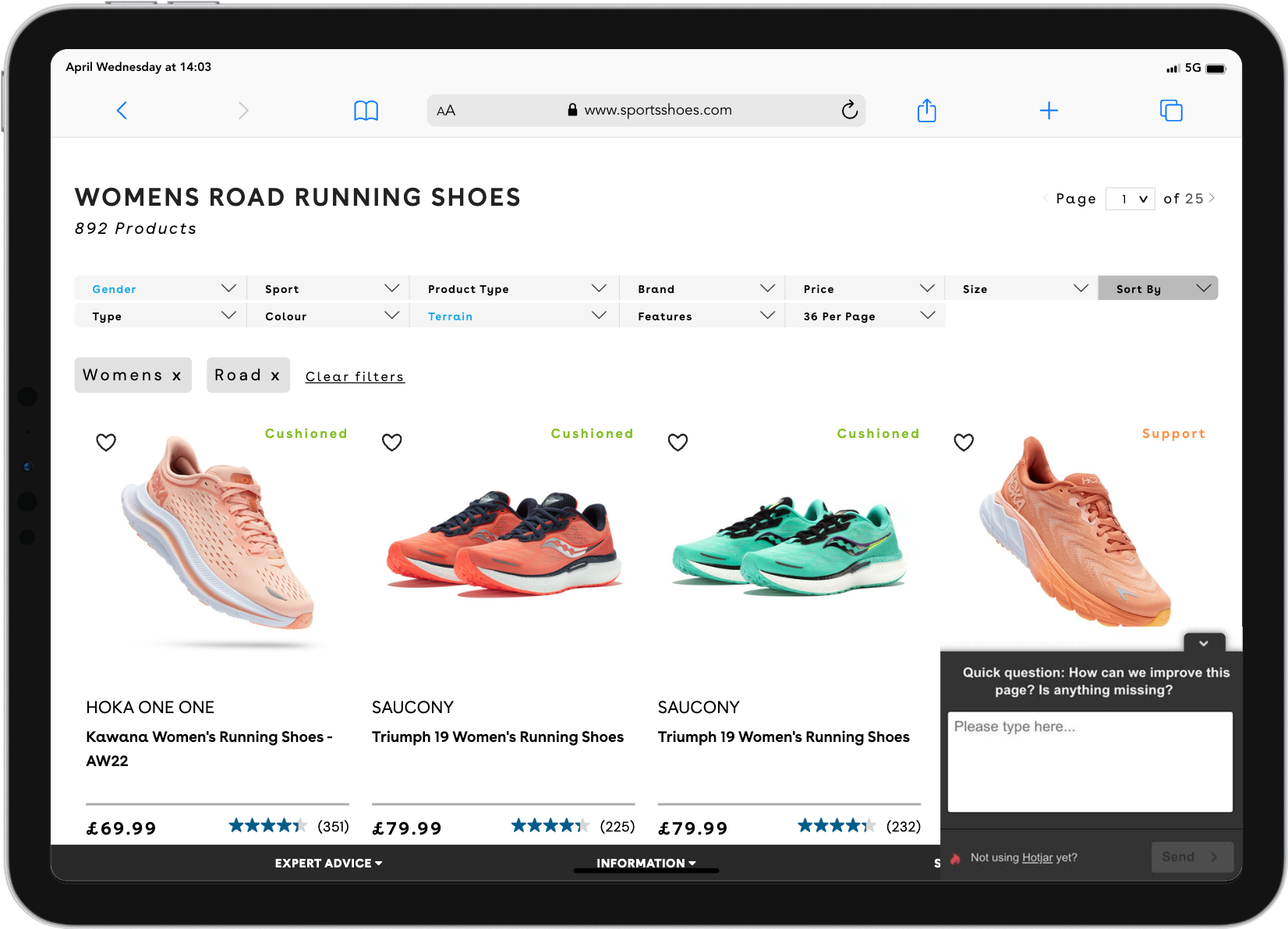Open the 36 Per Page dropdown
The image size is (1288, 929).
click(x=865, y=316)
